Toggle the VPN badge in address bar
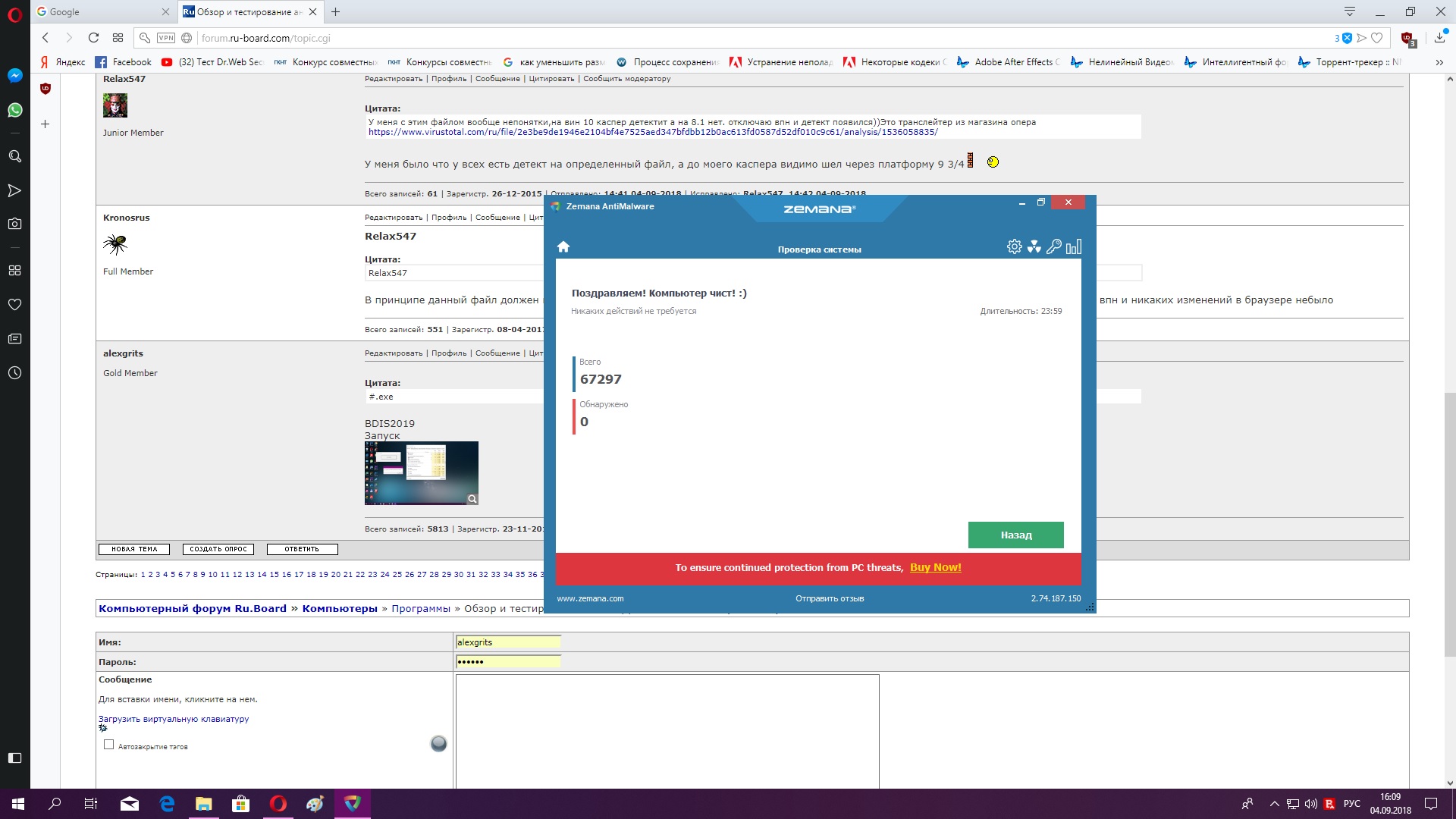 (x=165, y=38)
